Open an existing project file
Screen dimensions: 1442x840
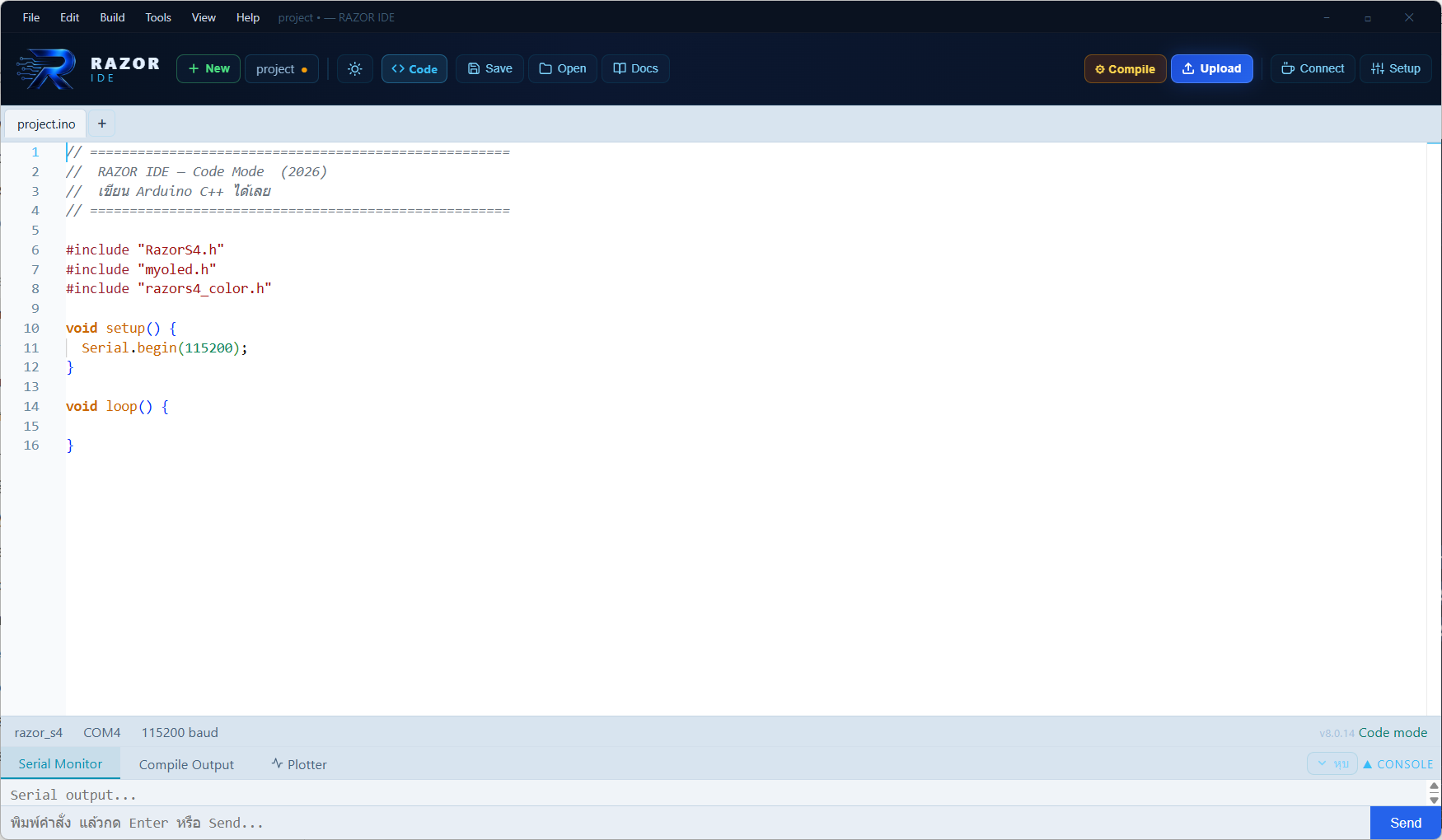pos(563,69)
